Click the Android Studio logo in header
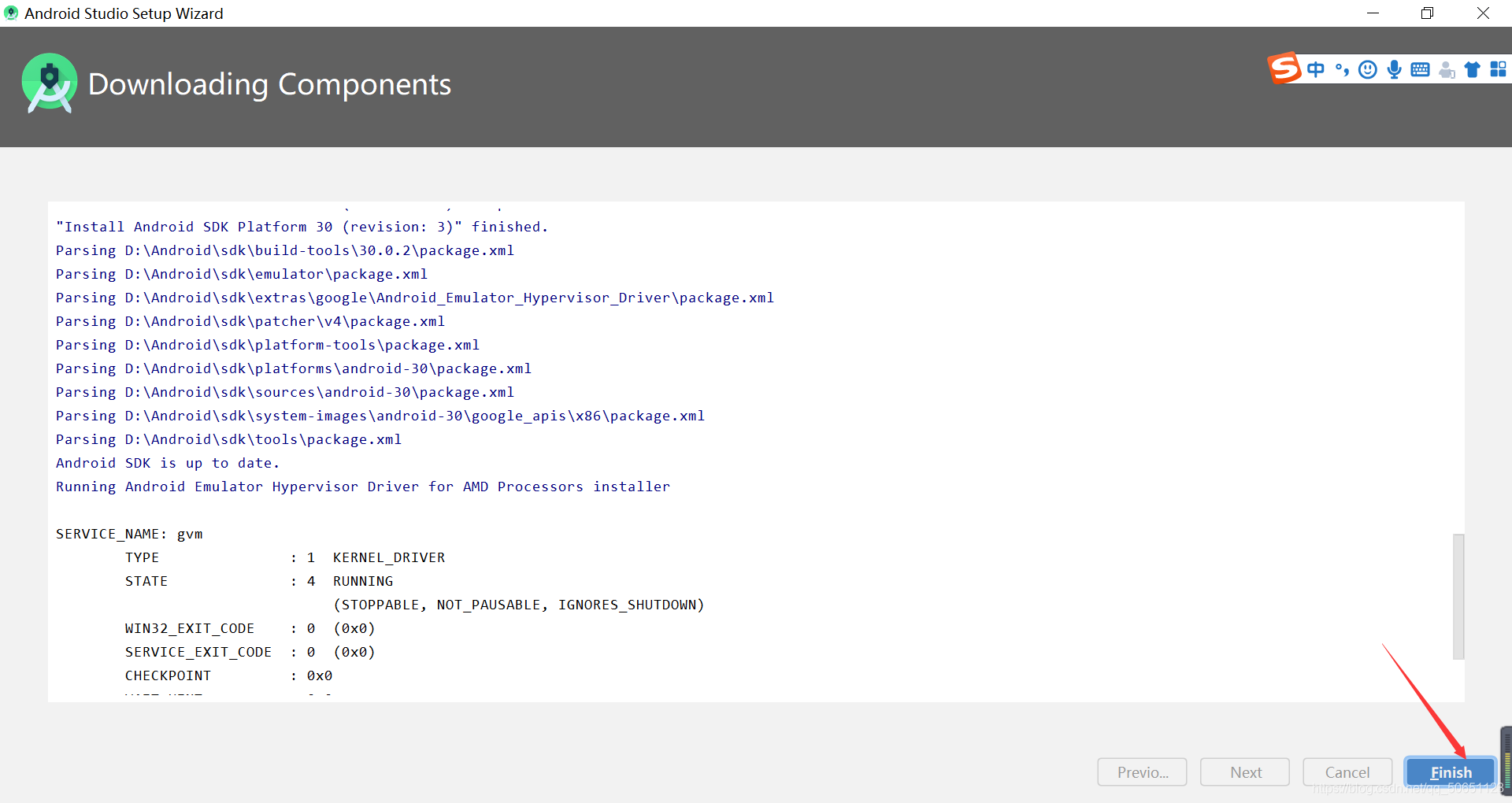This screenshot has height=803, width=1512. [50, 83]
